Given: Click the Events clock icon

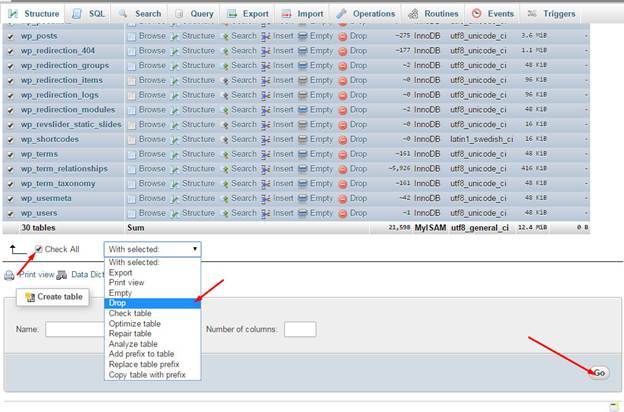Looking at the screenshot, I should click(x=476, y=14).
